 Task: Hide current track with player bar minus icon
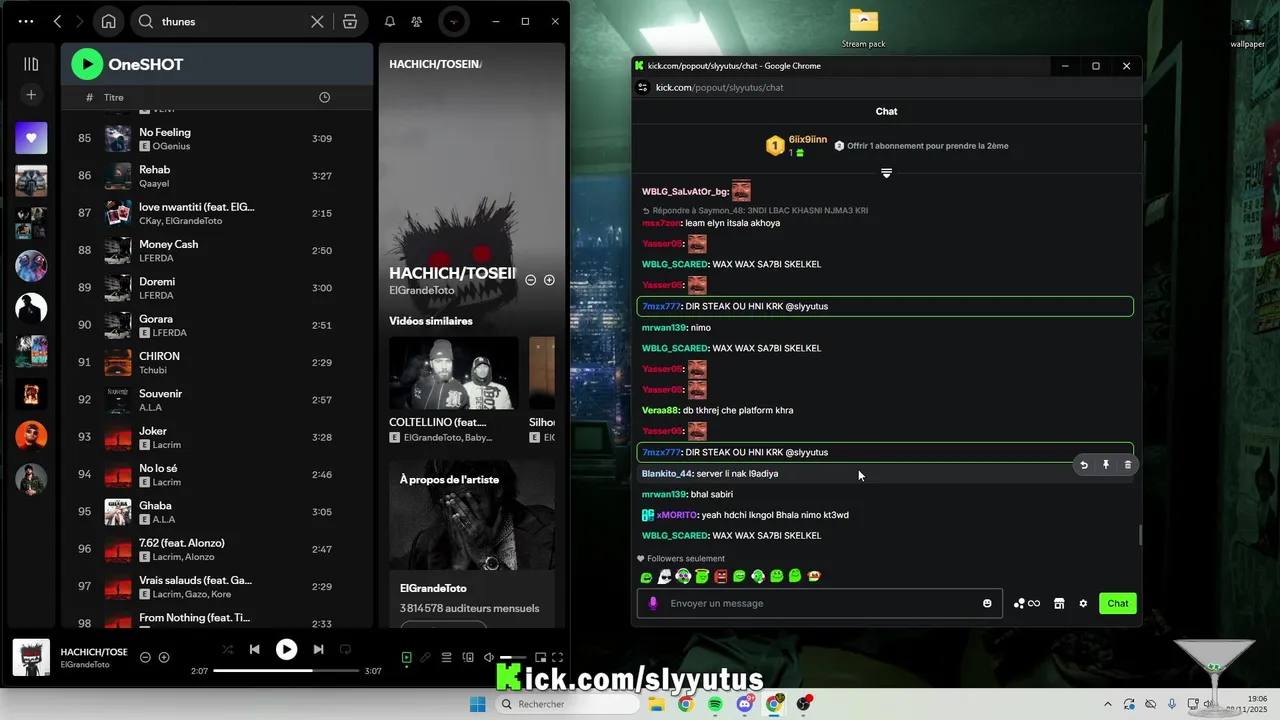coord(145,657)
